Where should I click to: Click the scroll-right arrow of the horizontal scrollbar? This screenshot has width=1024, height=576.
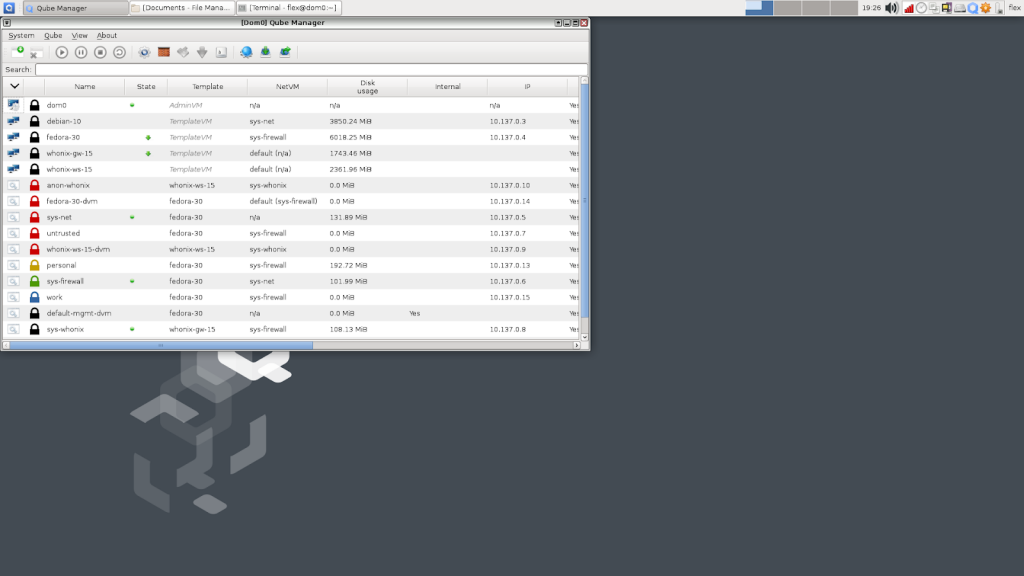tap(577, 345)
